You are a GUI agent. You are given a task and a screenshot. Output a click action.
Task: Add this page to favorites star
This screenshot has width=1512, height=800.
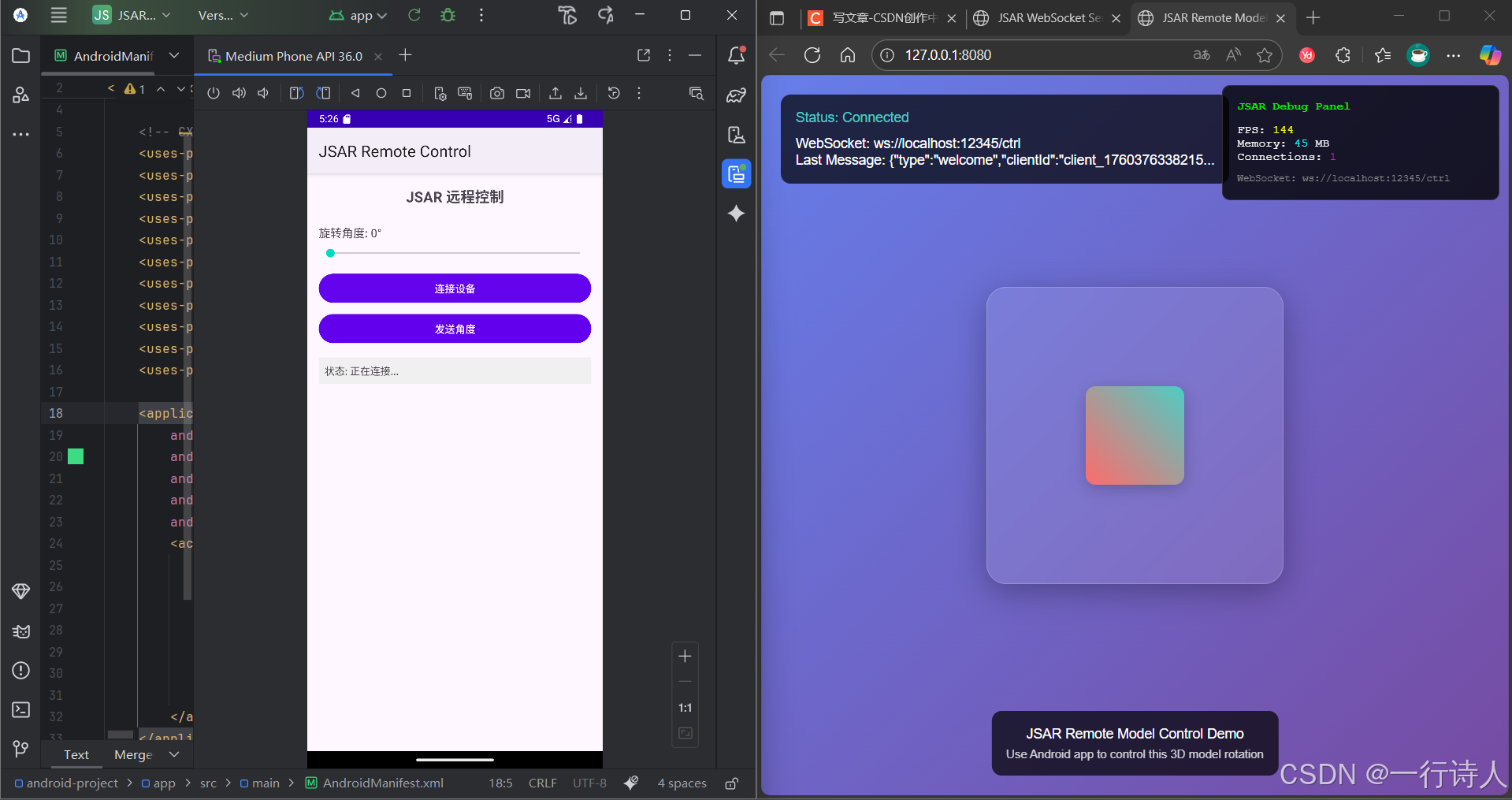1265,55
